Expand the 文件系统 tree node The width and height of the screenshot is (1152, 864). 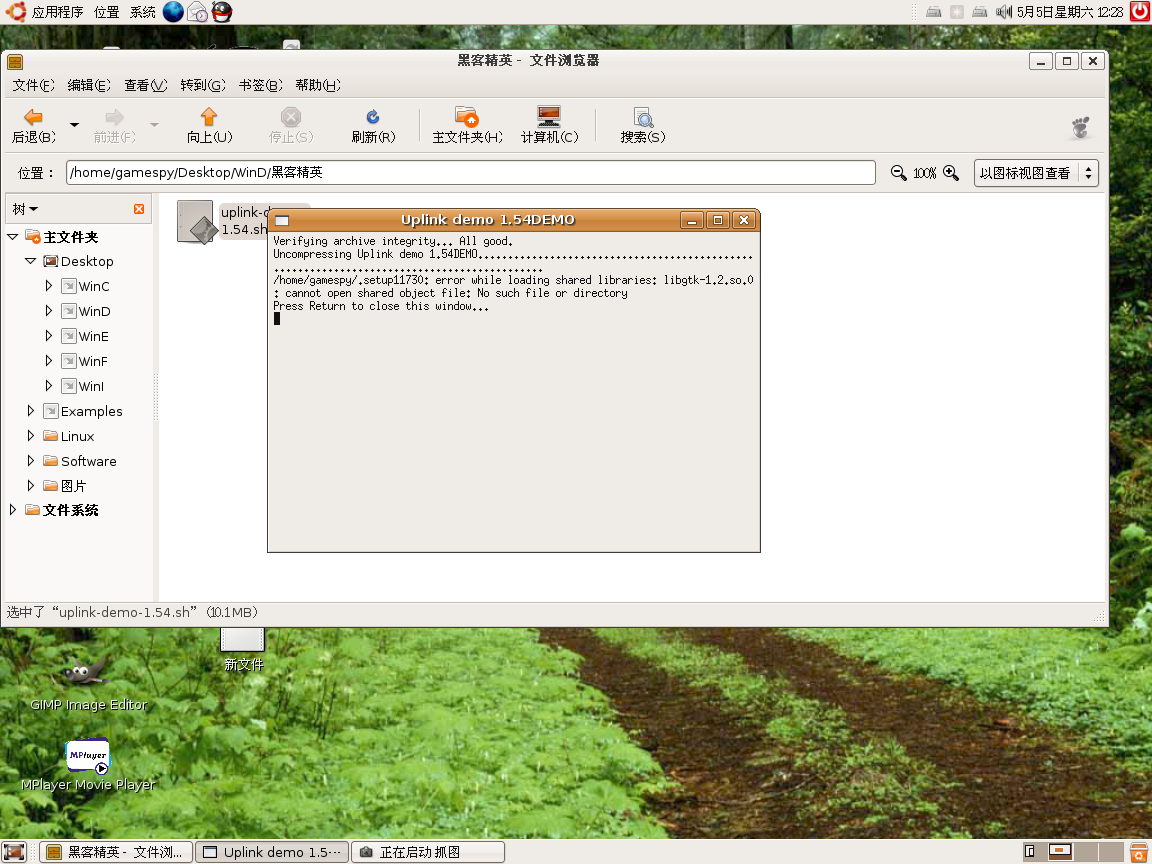(13, 510)
